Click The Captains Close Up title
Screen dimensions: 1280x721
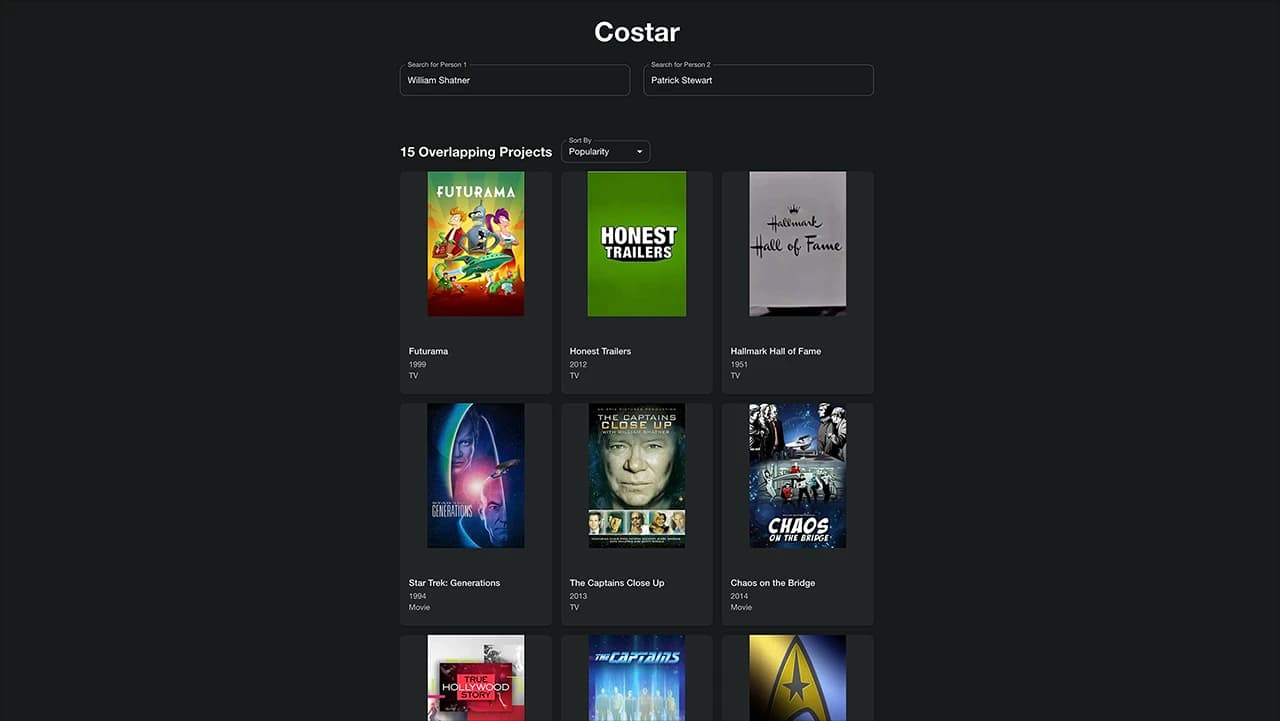pyautogui.click(x=617, y=583)
